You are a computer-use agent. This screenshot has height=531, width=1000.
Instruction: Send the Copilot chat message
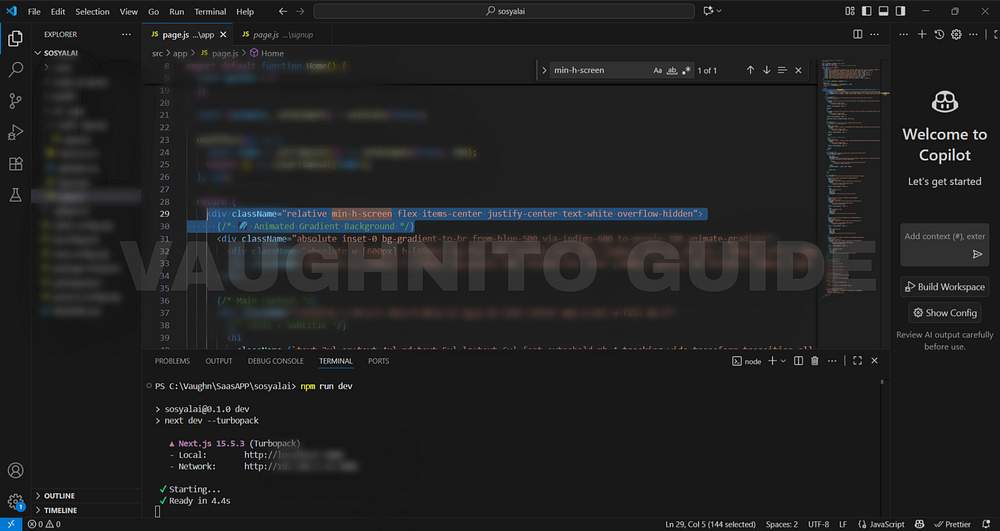pyautogui.click(x=977, y=254)
